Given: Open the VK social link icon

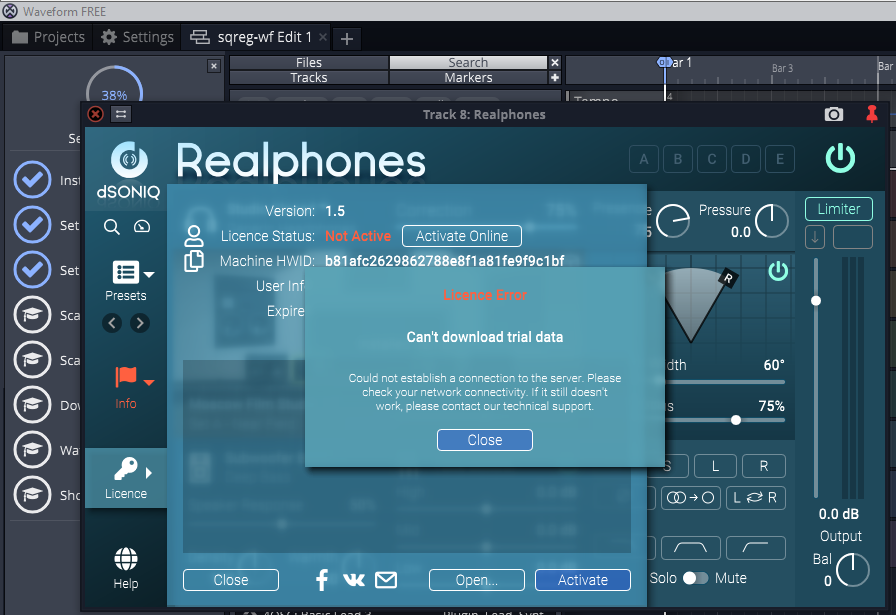Looking at the screenshot, I should (354, 580).
